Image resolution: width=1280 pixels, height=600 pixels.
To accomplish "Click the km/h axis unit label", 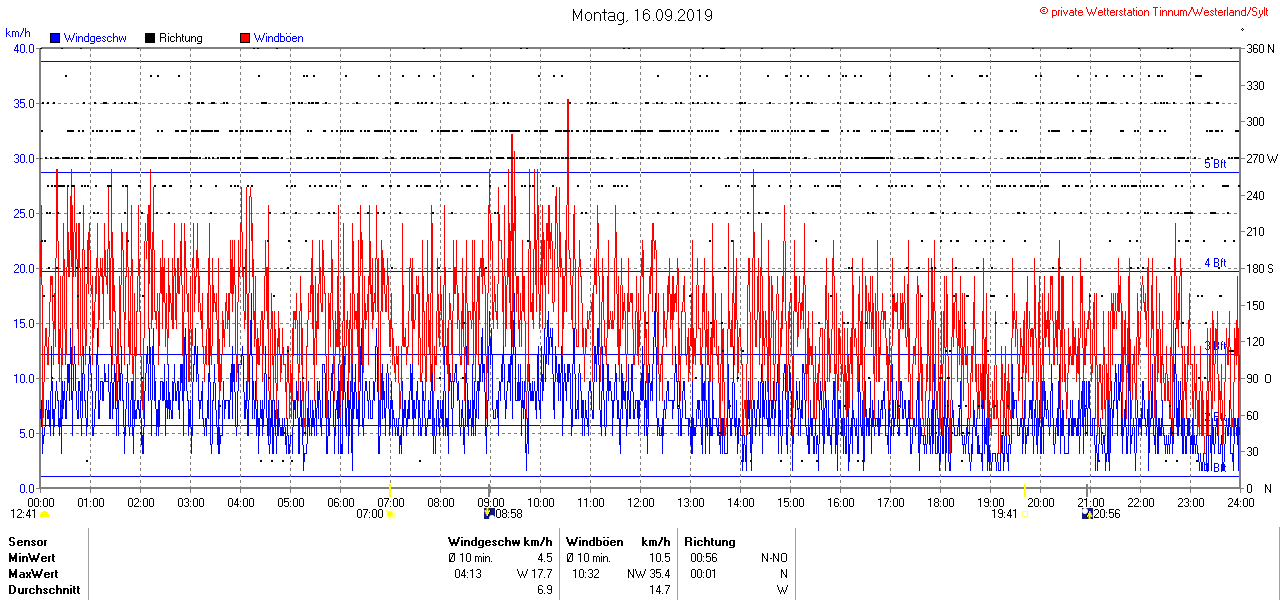I will coord(18,33).
